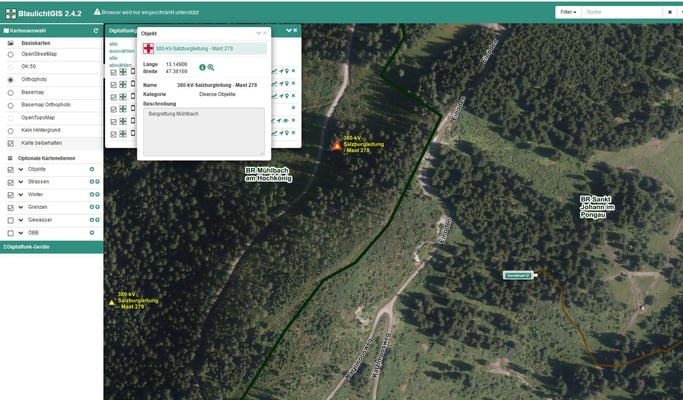Click the info icon beside the coordinates

point(202,68)
